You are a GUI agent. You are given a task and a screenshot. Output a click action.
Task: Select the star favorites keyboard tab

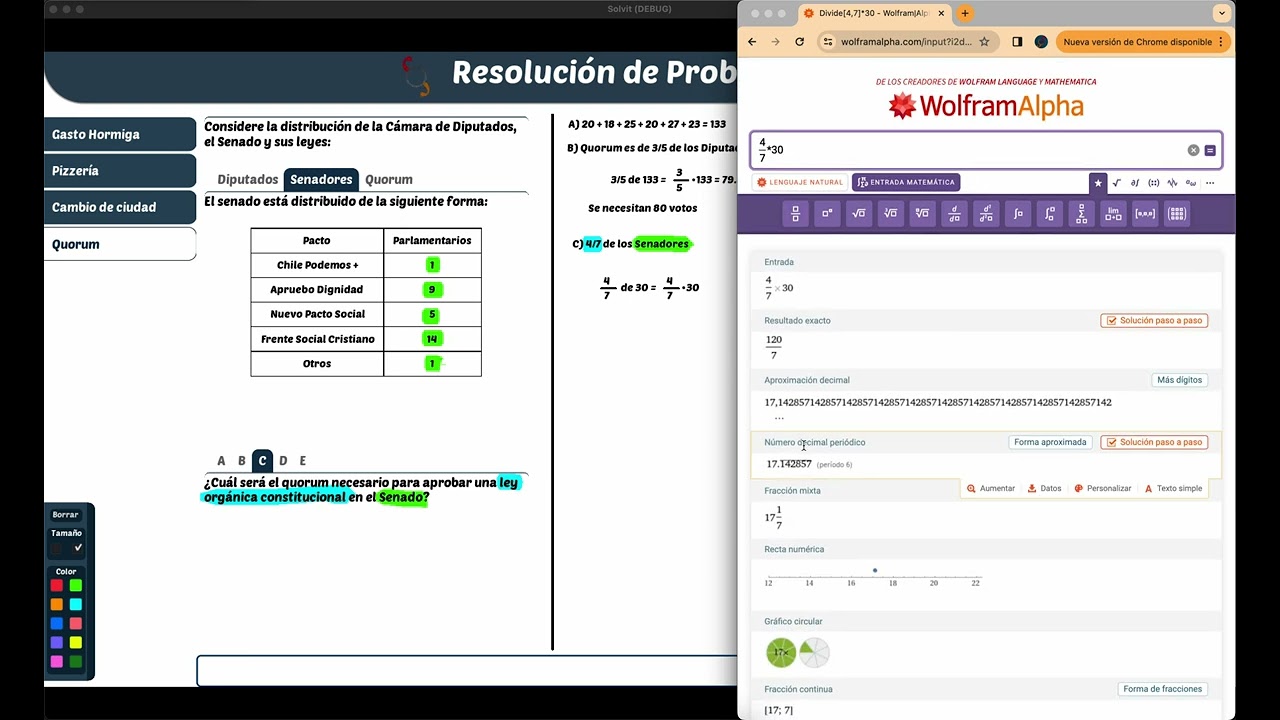point(1098,183)
